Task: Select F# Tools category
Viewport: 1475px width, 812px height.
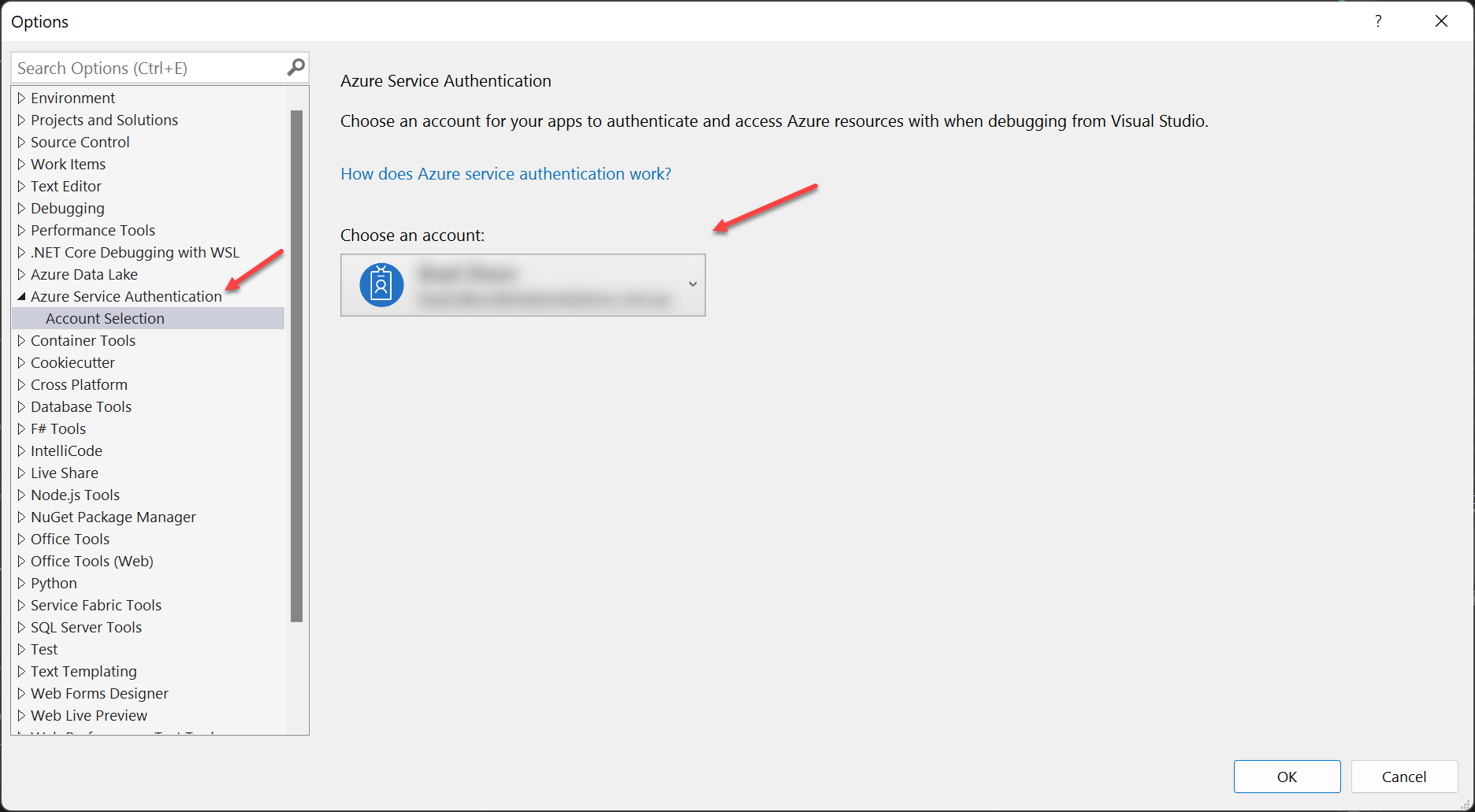Action: 58,428
